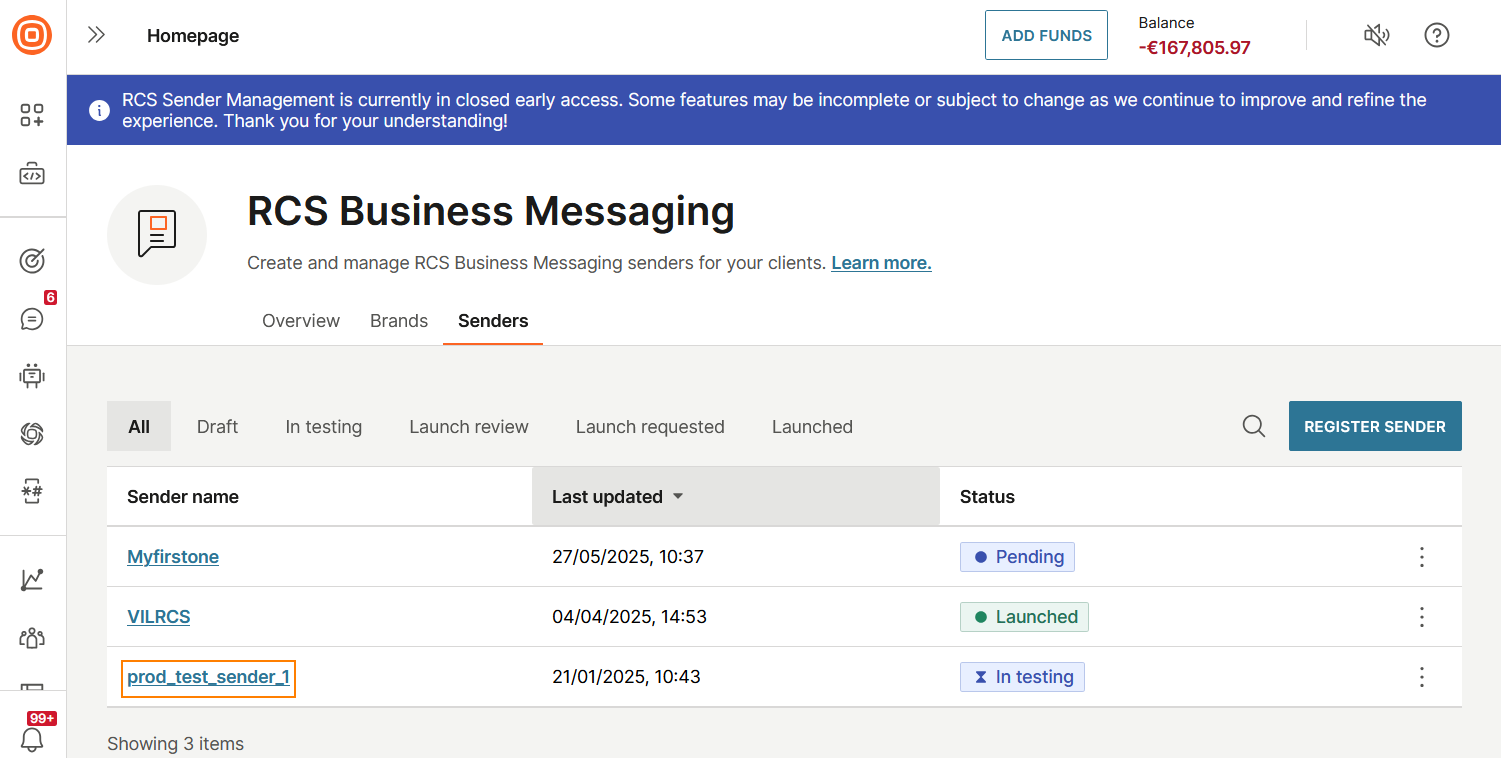Screen dimensions: 1501x758
Task: Open the help question mark icon
Action: point(1437,35)
